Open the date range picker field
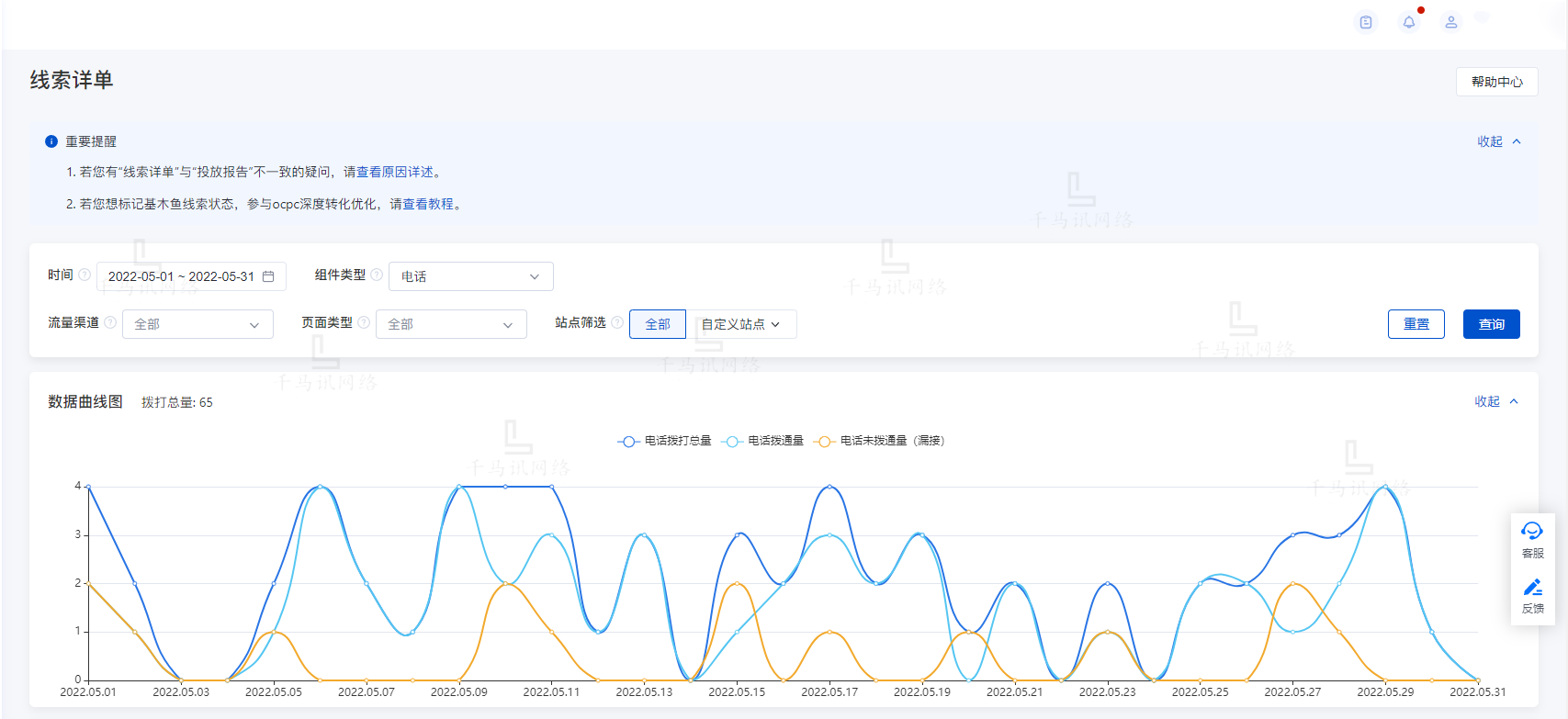This screenshot has width=1568, height=719. click(191, 276)
